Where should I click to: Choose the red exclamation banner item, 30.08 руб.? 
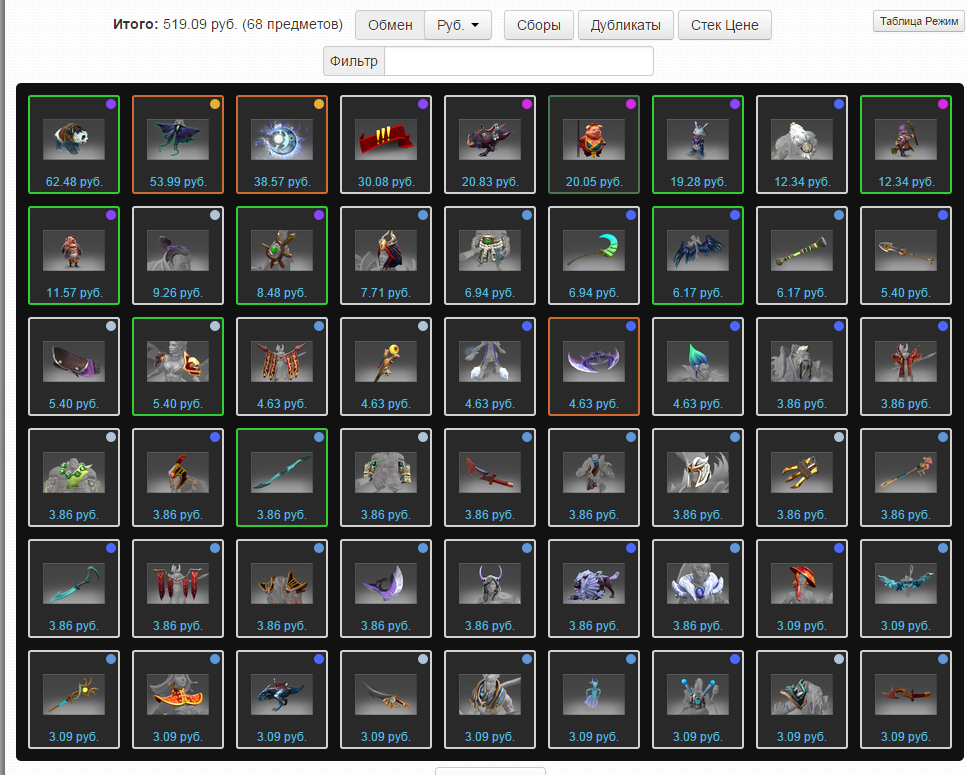[386, 145]
